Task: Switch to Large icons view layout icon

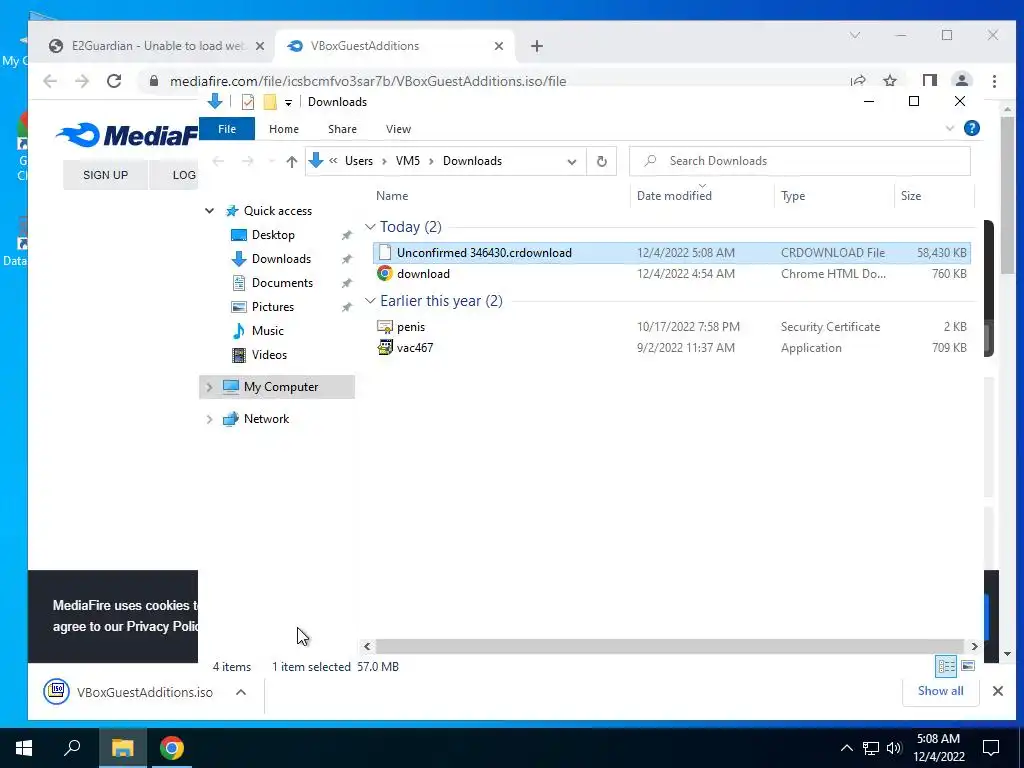Action: [x=968, y=666]
